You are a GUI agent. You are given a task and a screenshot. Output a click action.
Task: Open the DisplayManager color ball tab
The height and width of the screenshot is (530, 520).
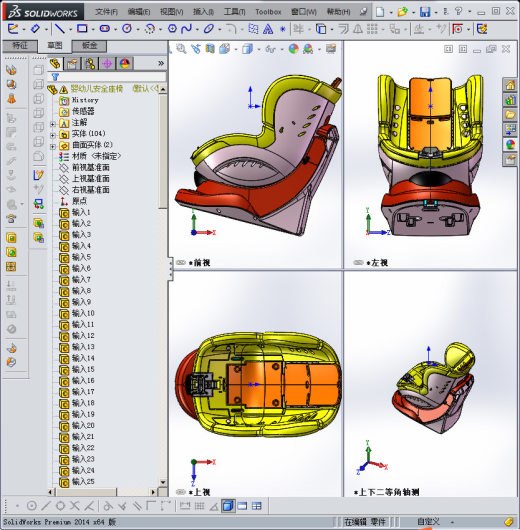(125, 64)
